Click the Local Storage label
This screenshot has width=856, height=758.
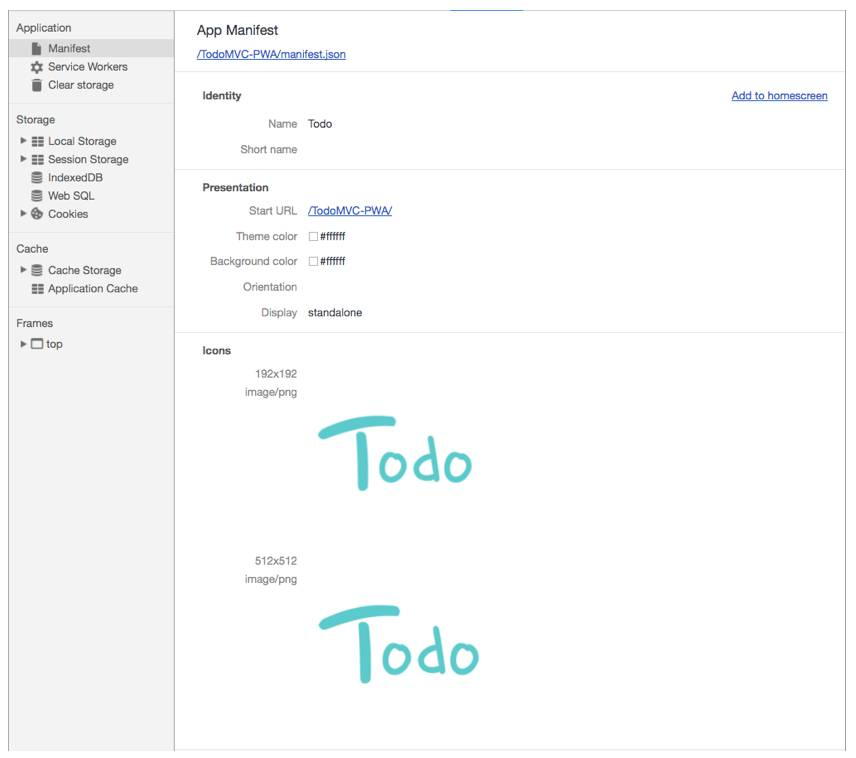[82, 141]
